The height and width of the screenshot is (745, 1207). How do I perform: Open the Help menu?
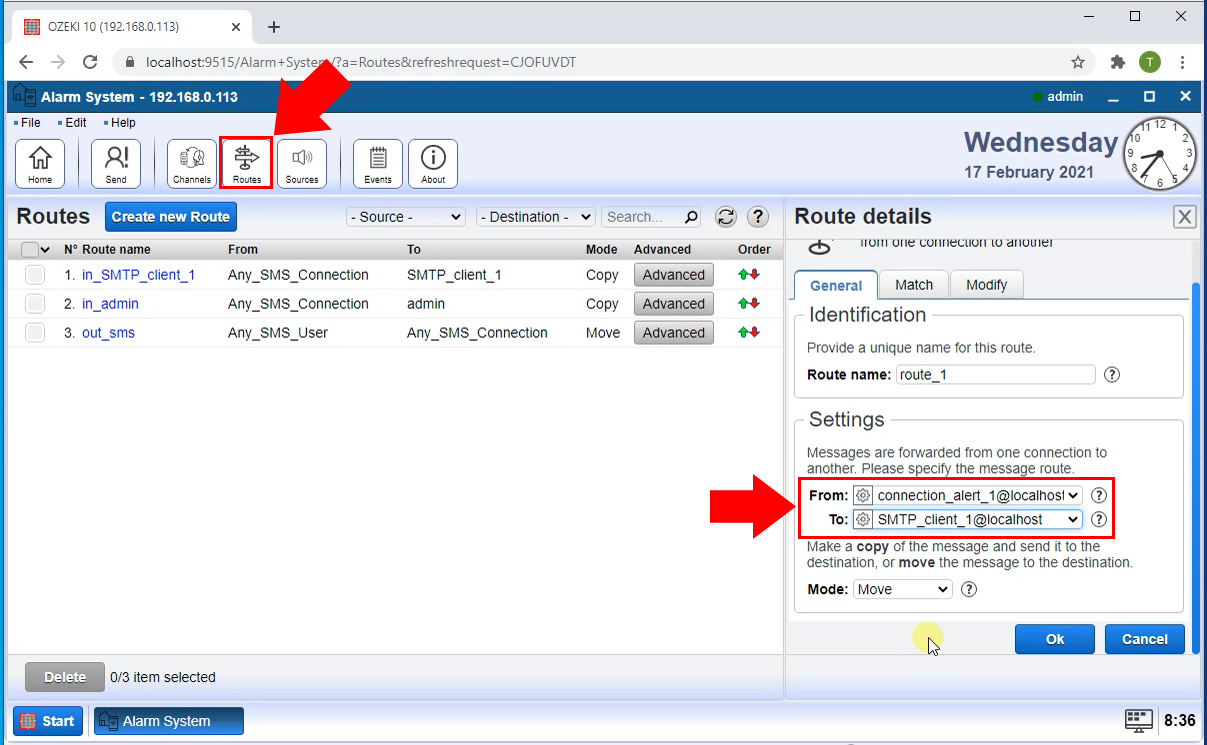[123, 123]
